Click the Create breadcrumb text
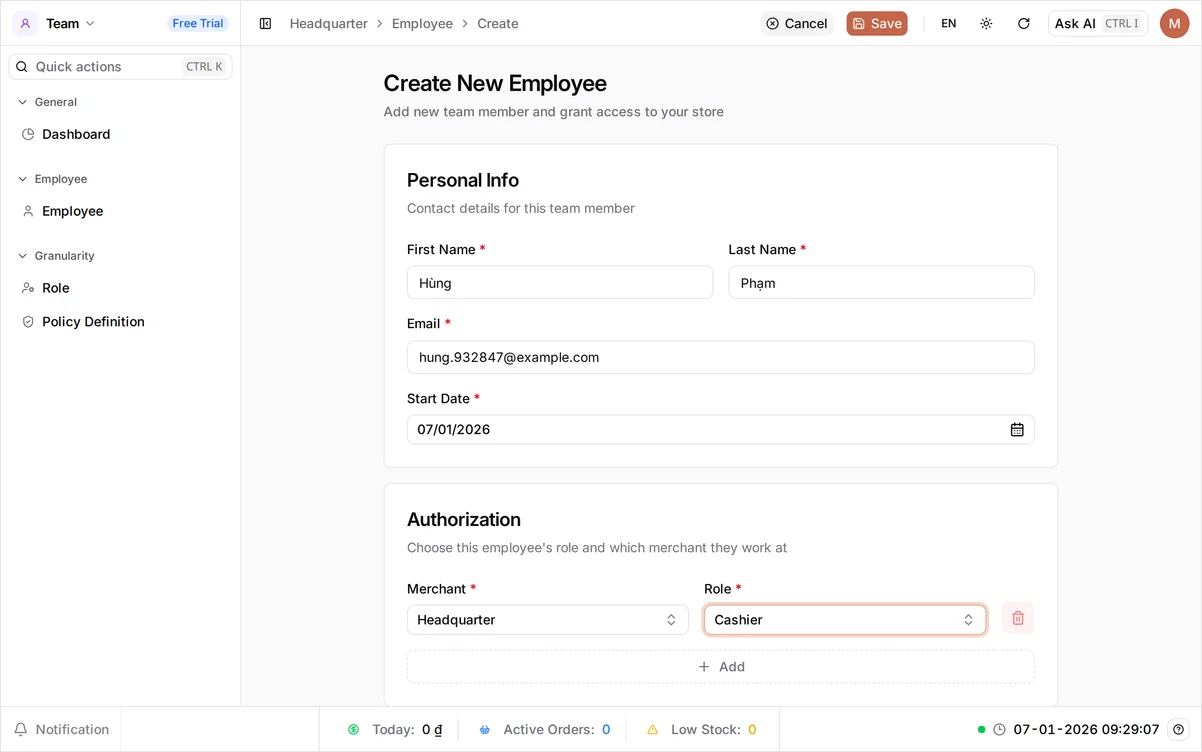The image size is (1202, 752). coord(498,23)
